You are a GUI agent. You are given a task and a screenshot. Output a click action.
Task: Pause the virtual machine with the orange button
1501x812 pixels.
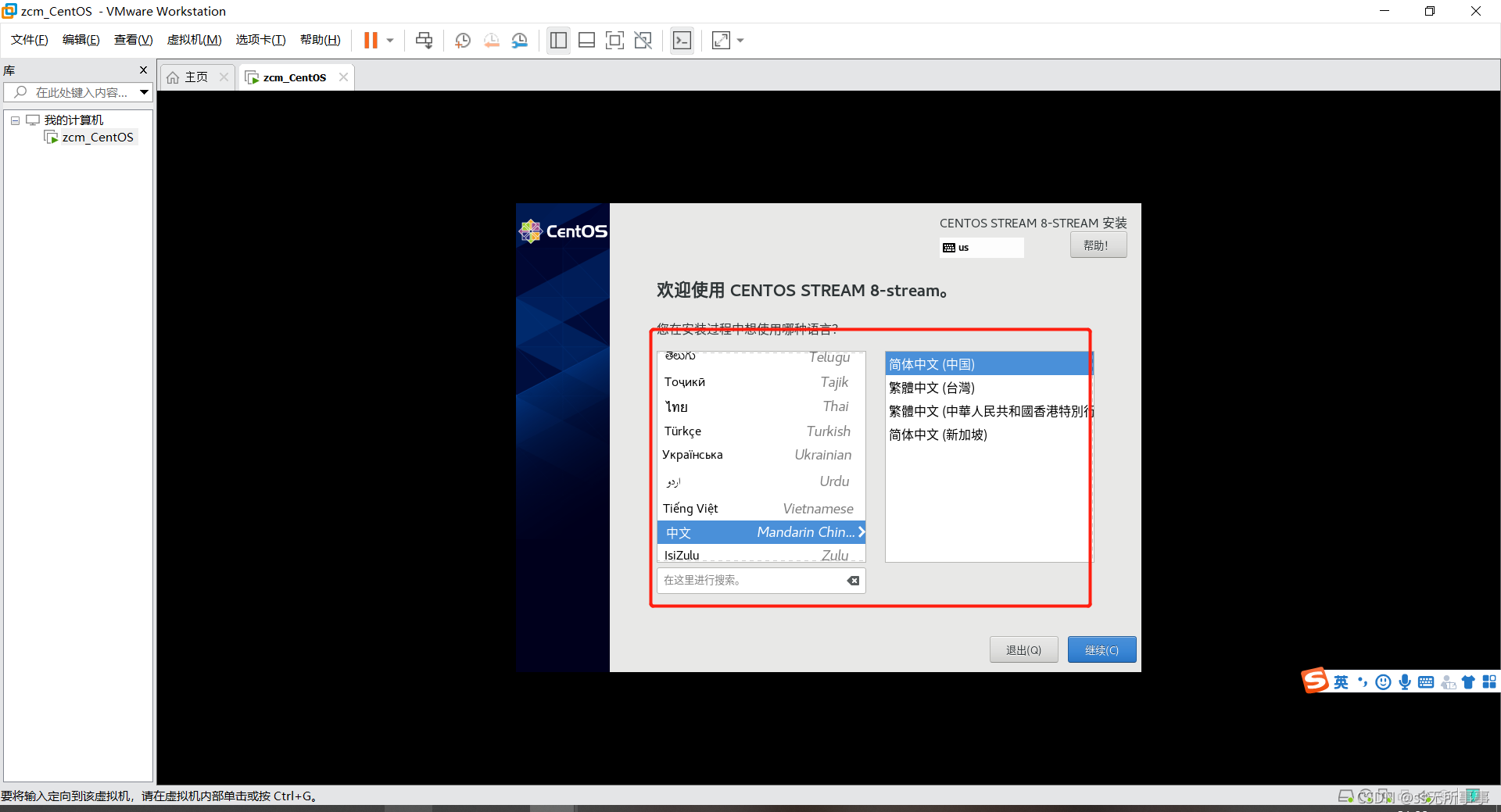(x=371, y=41)
